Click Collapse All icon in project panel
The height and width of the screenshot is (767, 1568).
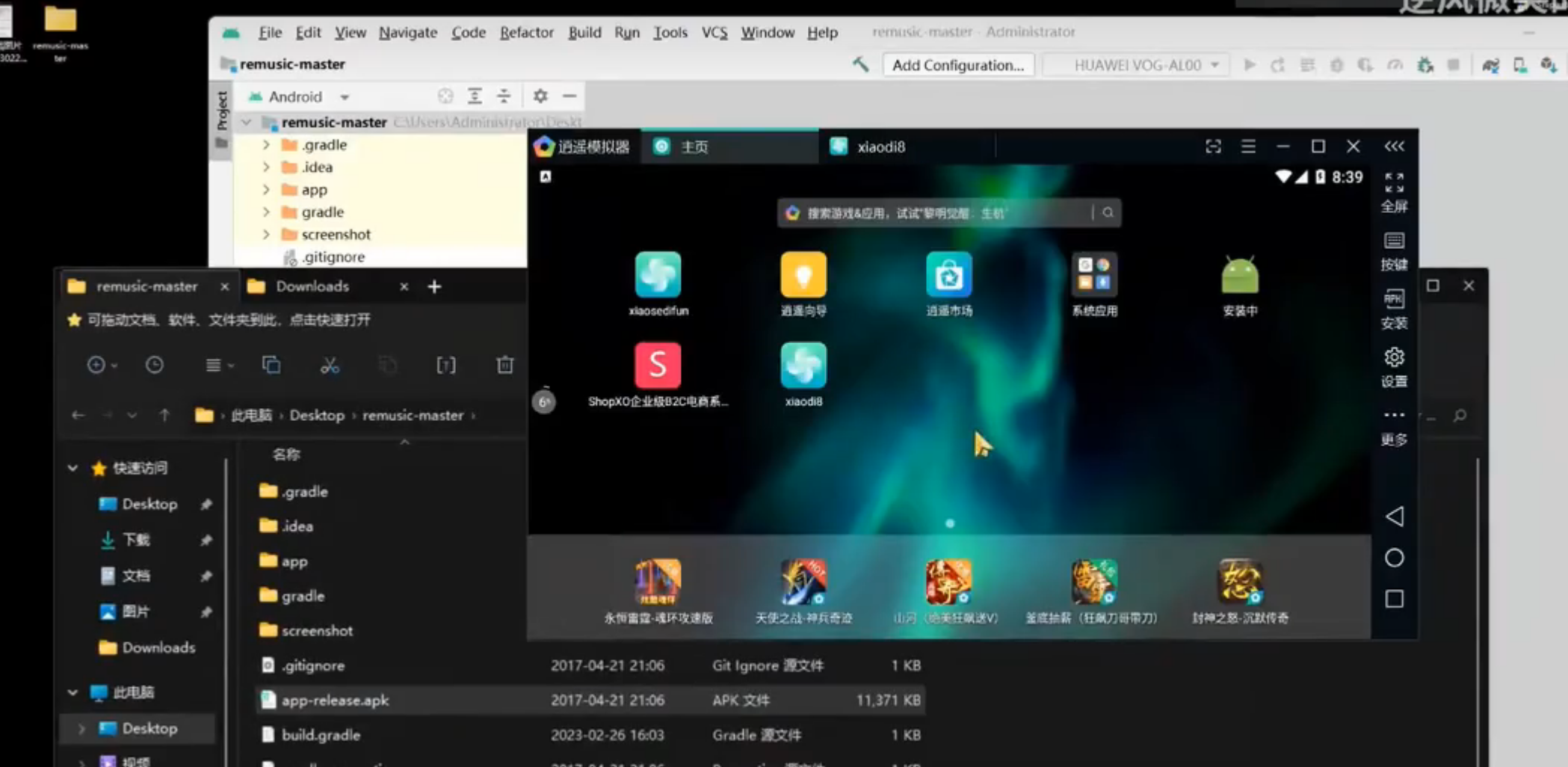[504, 96]
